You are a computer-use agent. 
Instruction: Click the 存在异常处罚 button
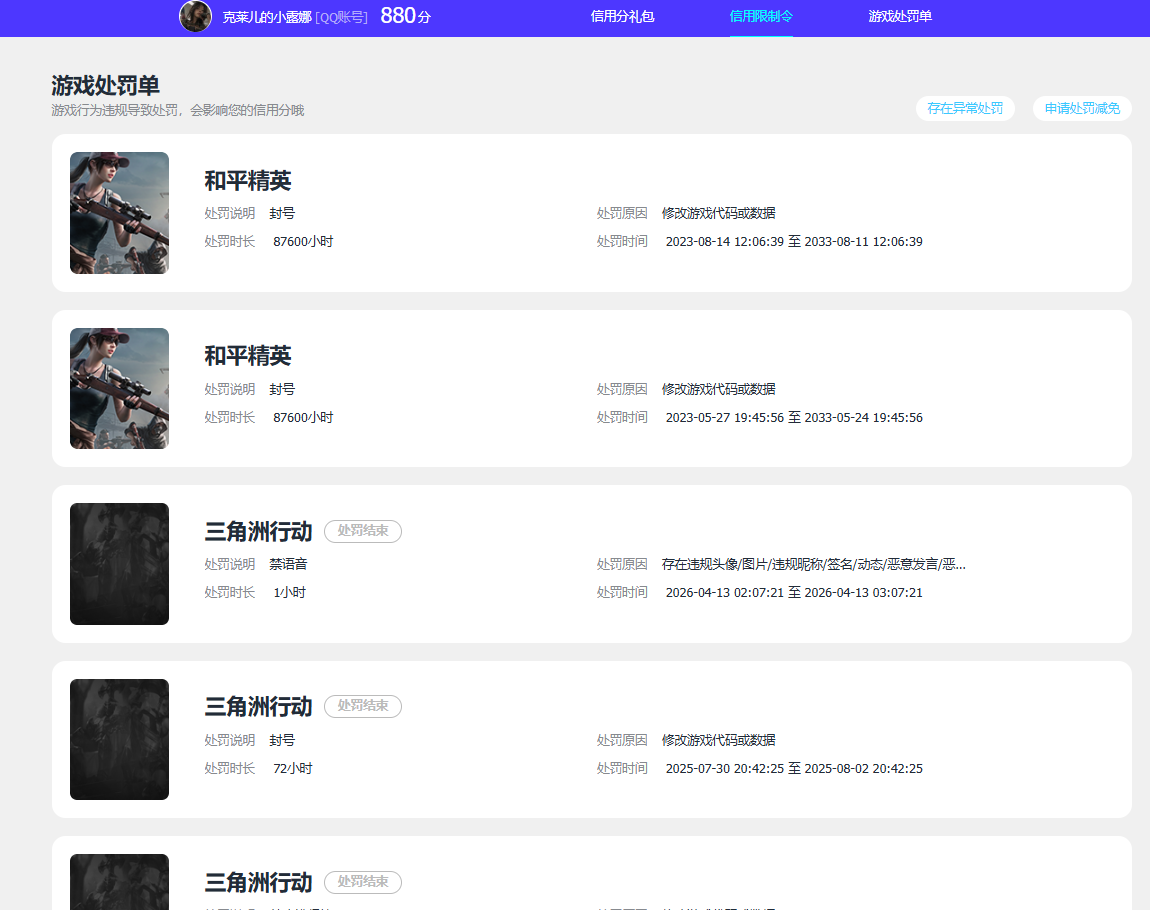point(965,109)
